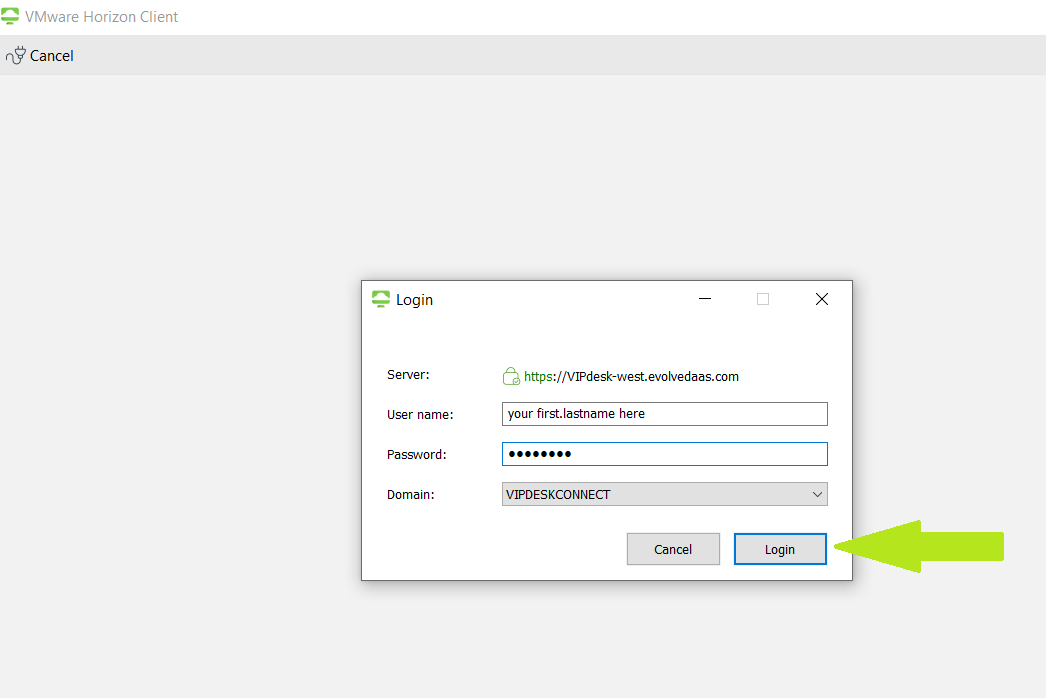Screen dimensions: 1046x698
Task: Click the "Domain:" label
Action: pos(411,494)
